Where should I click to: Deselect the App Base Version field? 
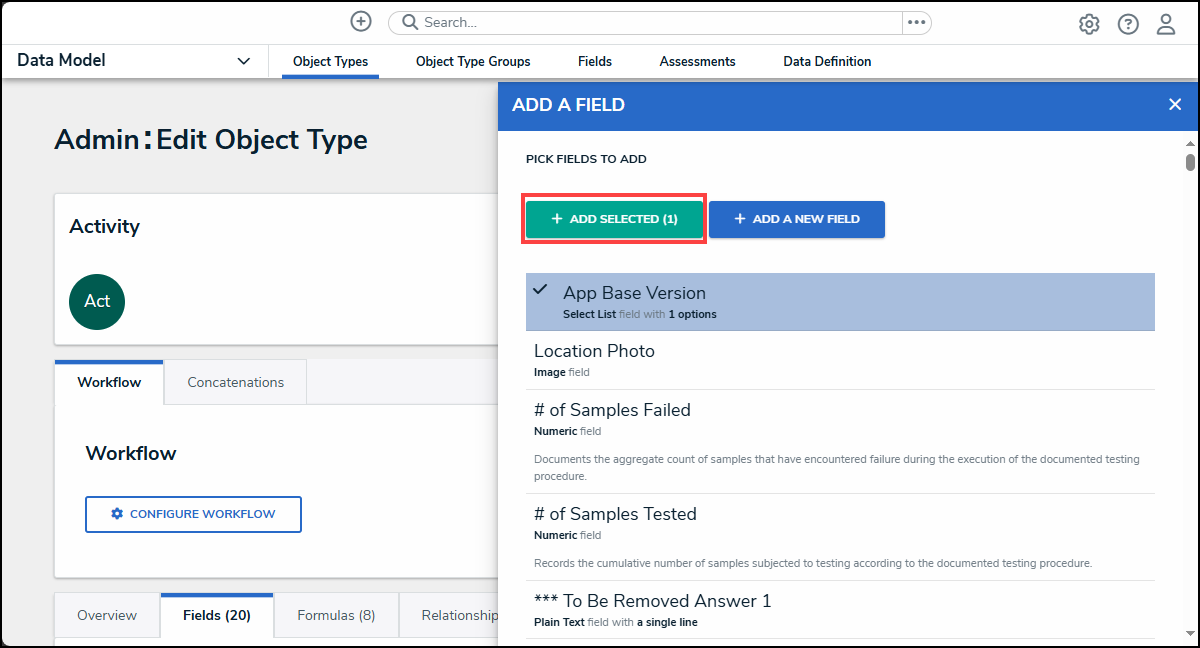pyautogui.click(x=840, y=302)
